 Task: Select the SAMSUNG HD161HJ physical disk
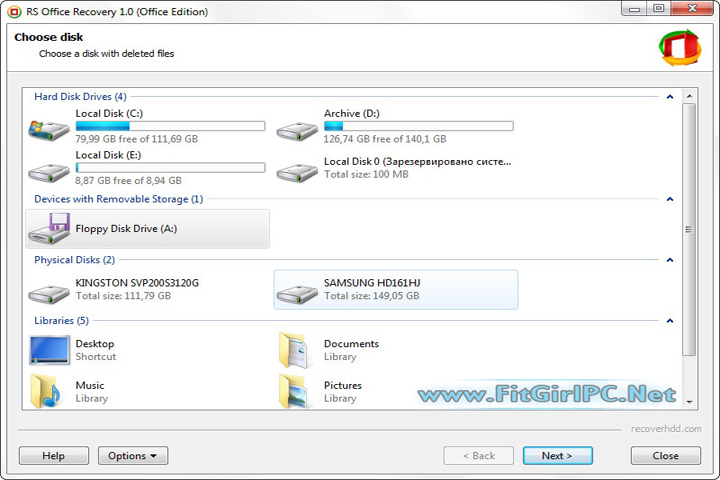396,289
